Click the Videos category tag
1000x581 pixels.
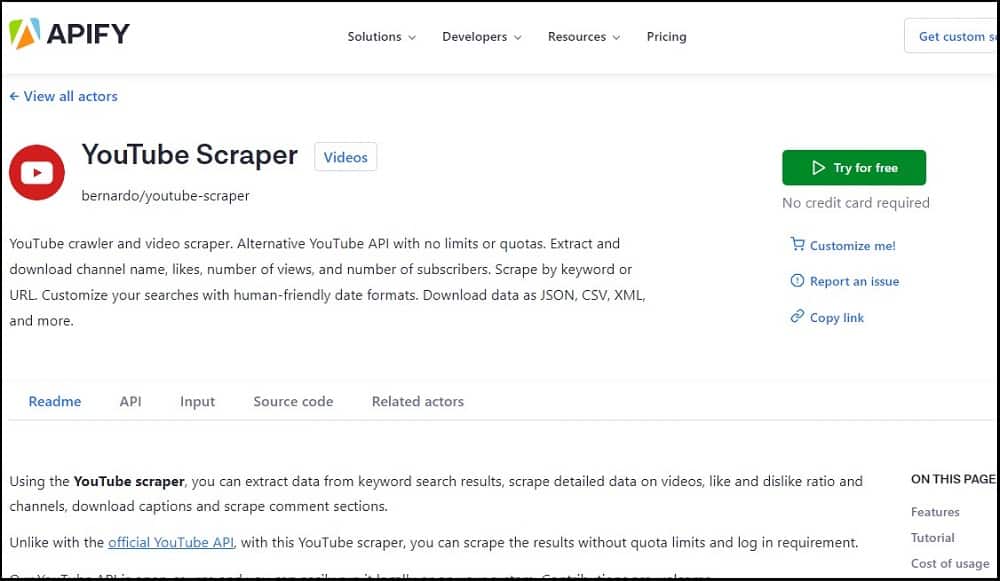[345, 157]
